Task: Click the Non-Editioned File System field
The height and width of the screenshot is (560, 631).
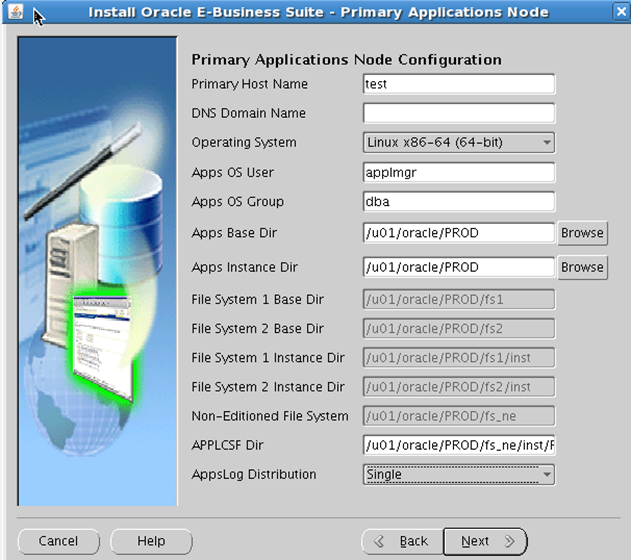Action: pos(459,416)
